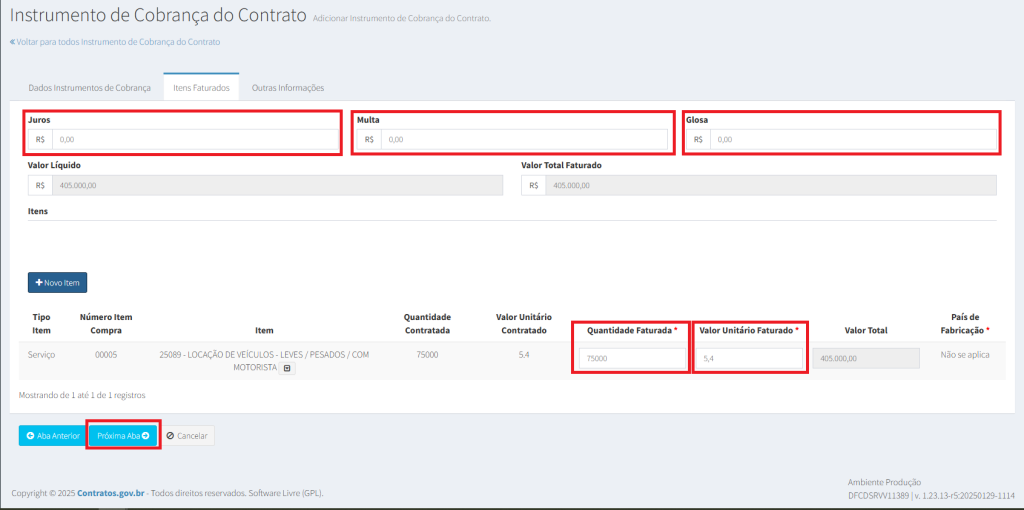Follow the Voltar para todos Instrumento link
This screenshot has height=510, width=1024.
tap(115, 42)
